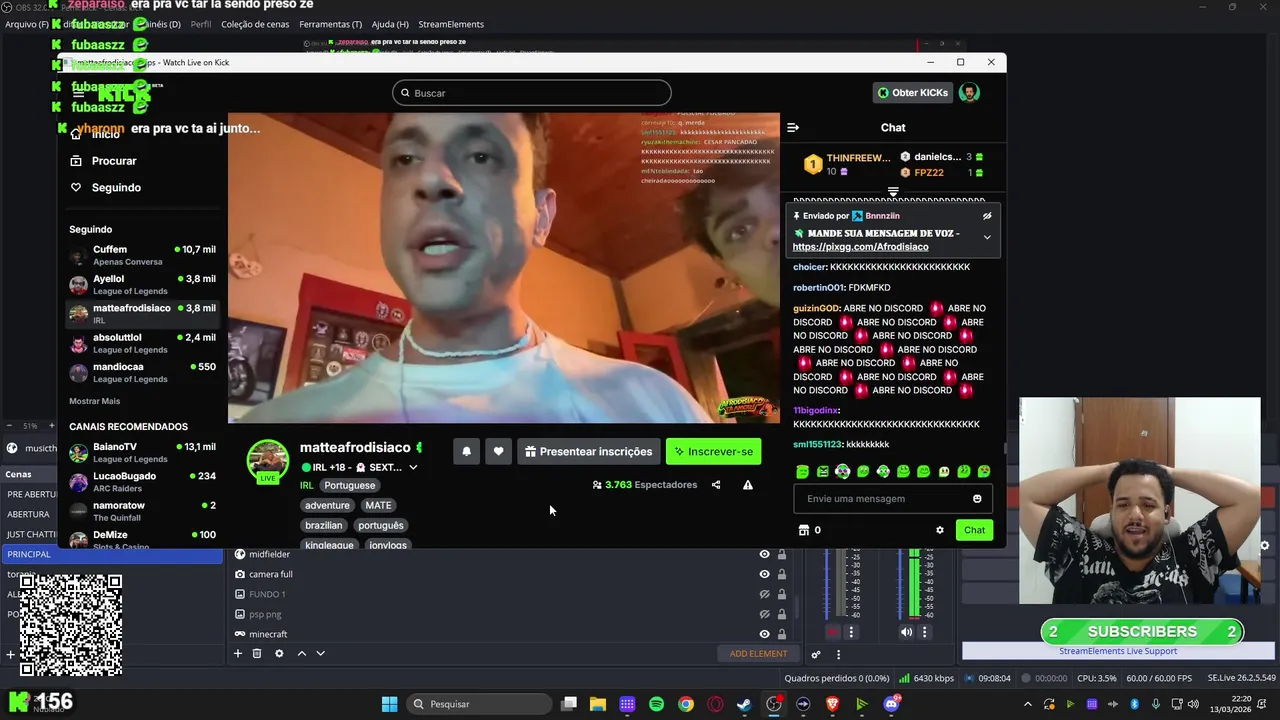Delete selected source with trash icon
The height and width of the screenshot is (720, 1280).
257,654
